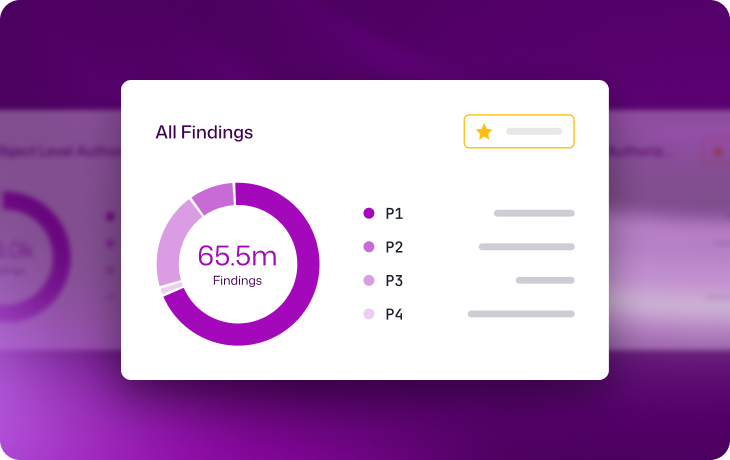Click the gray value bar for P1

[x=534, y=213]
